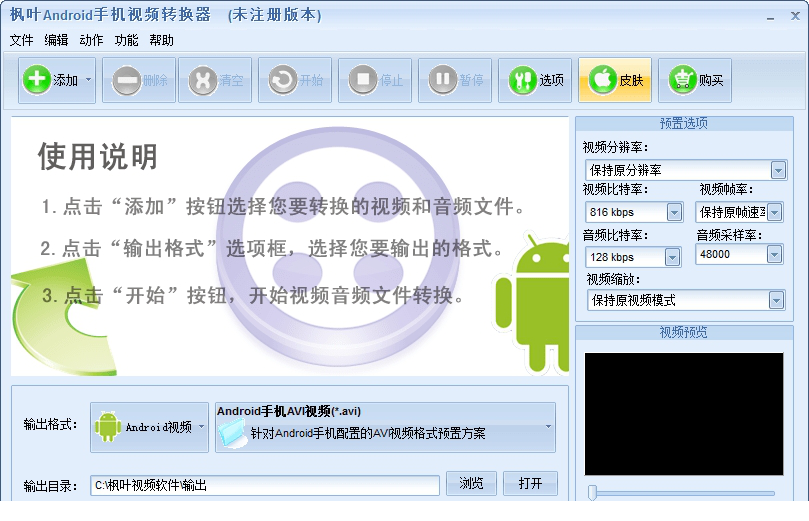Click the black video preview area

click(684, 414)
